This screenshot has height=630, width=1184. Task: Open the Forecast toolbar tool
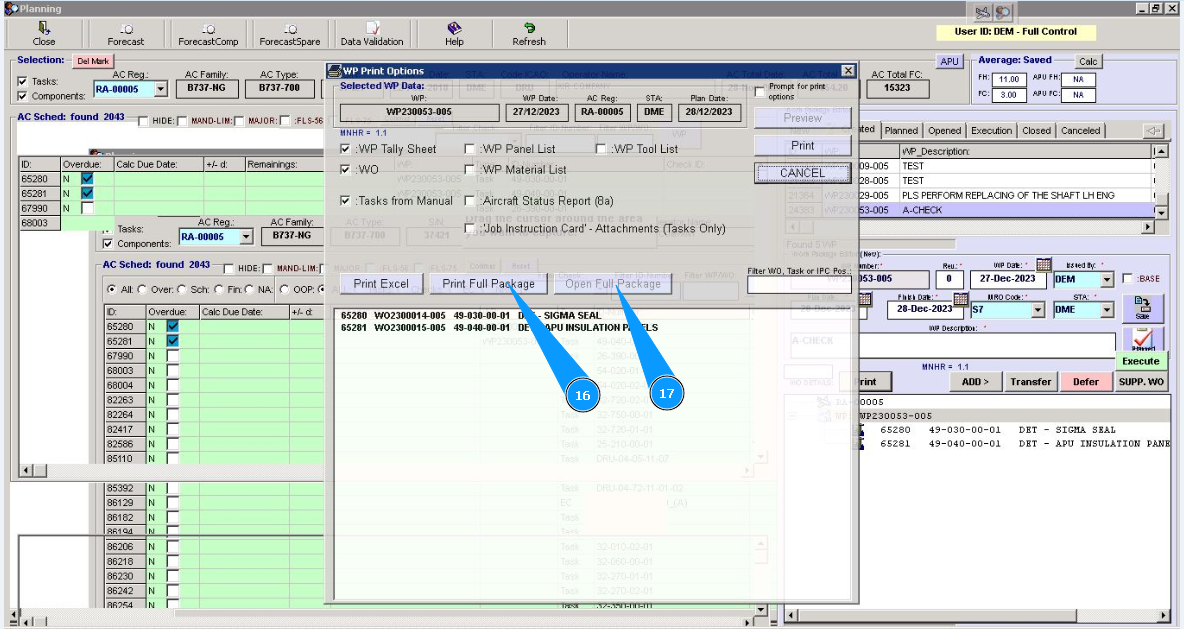125,34
